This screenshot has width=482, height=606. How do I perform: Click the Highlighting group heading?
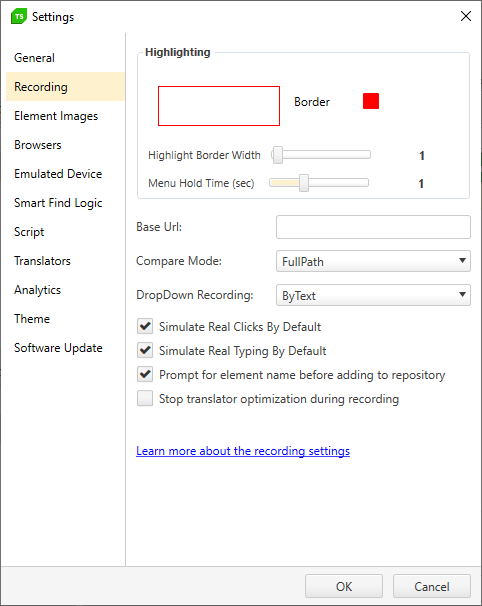click(x=178, y=52)
